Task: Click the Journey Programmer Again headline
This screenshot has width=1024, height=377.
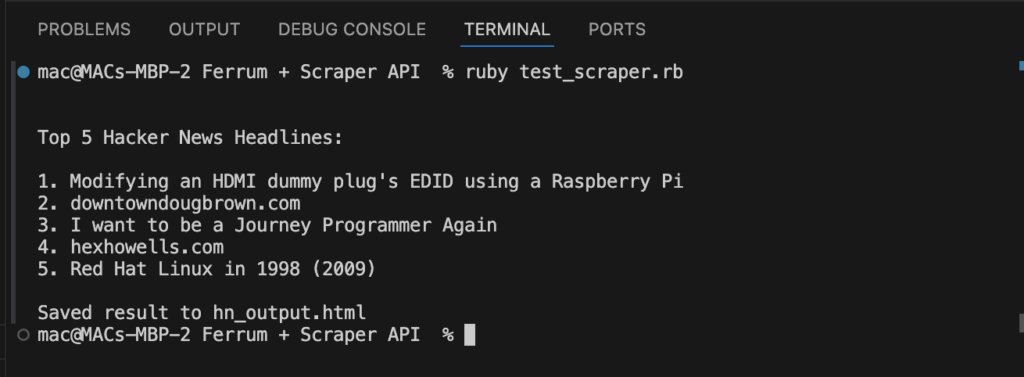Action: (x=283, y=225)
